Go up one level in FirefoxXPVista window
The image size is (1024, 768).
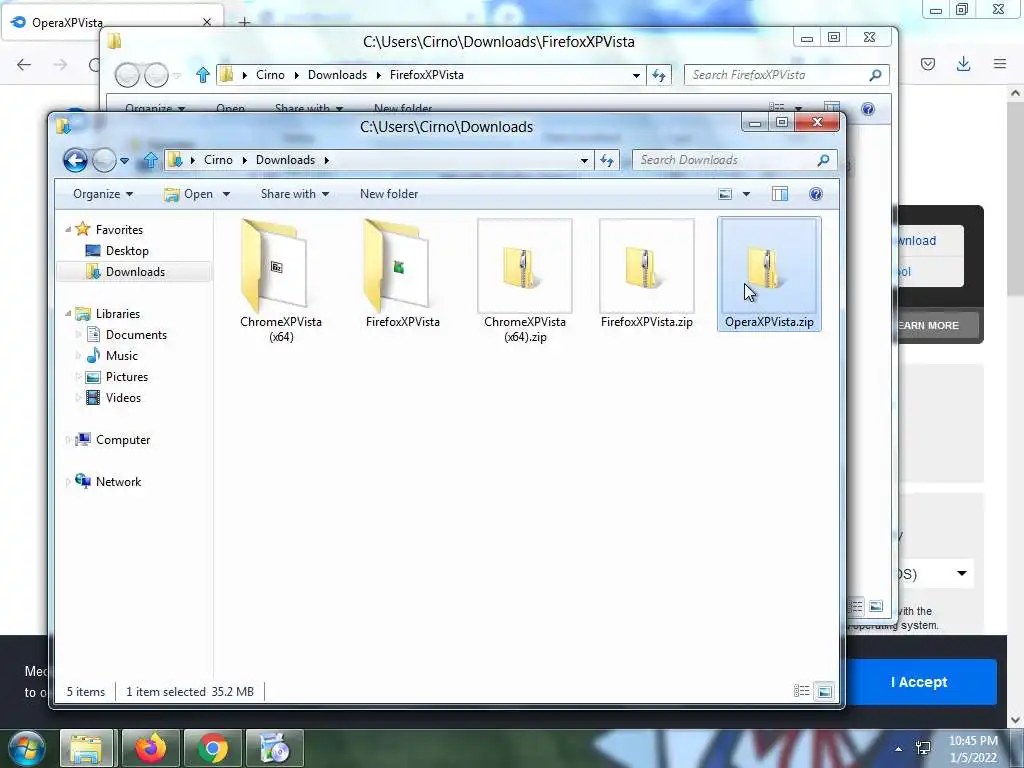coord(202,75)
